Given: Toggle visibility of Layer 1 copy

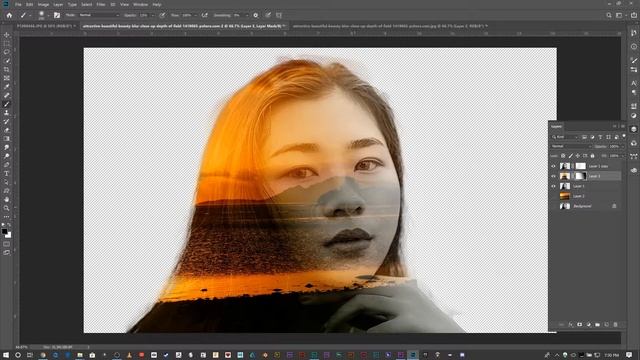Looking at the screenshot, I should (x=553, y=166).
